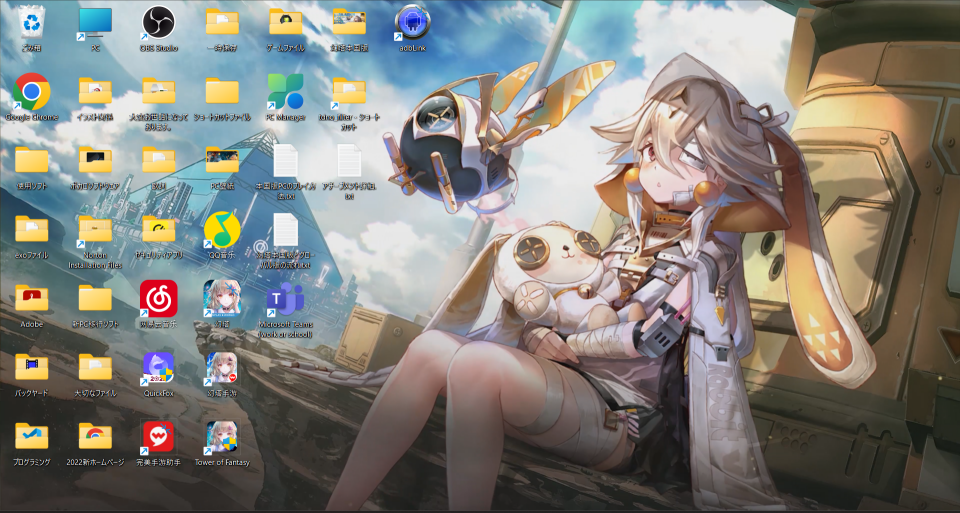Open the 幻塔手游 game shortcut
Image resolution: width=960 pixels, height=513 pixels.
221,368
